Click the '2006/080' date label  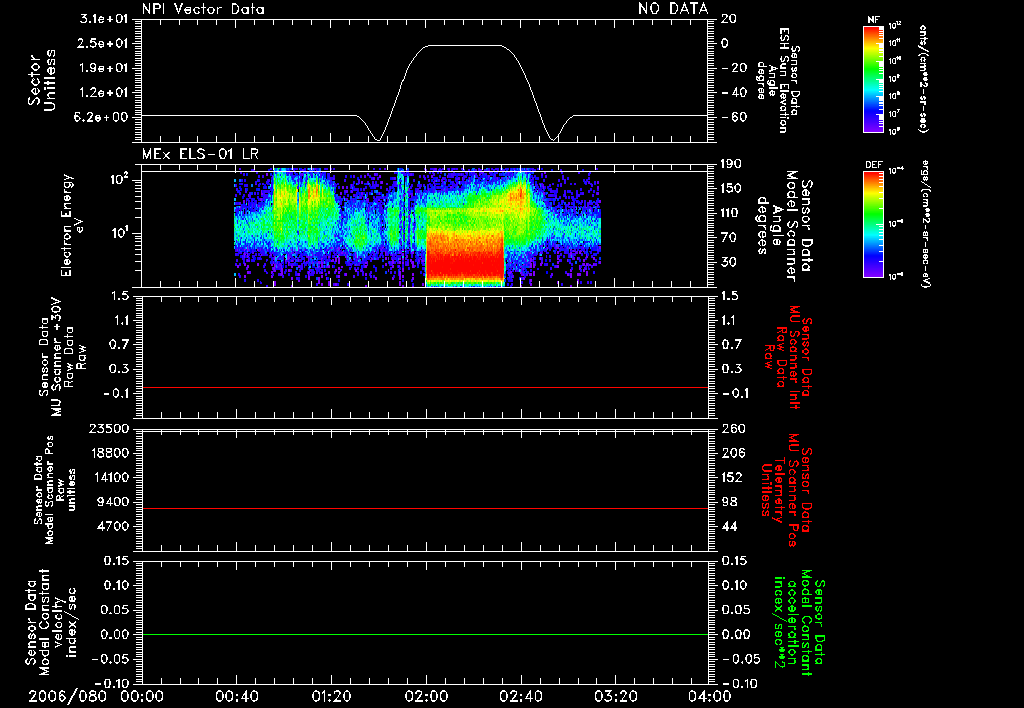[67, 696]
